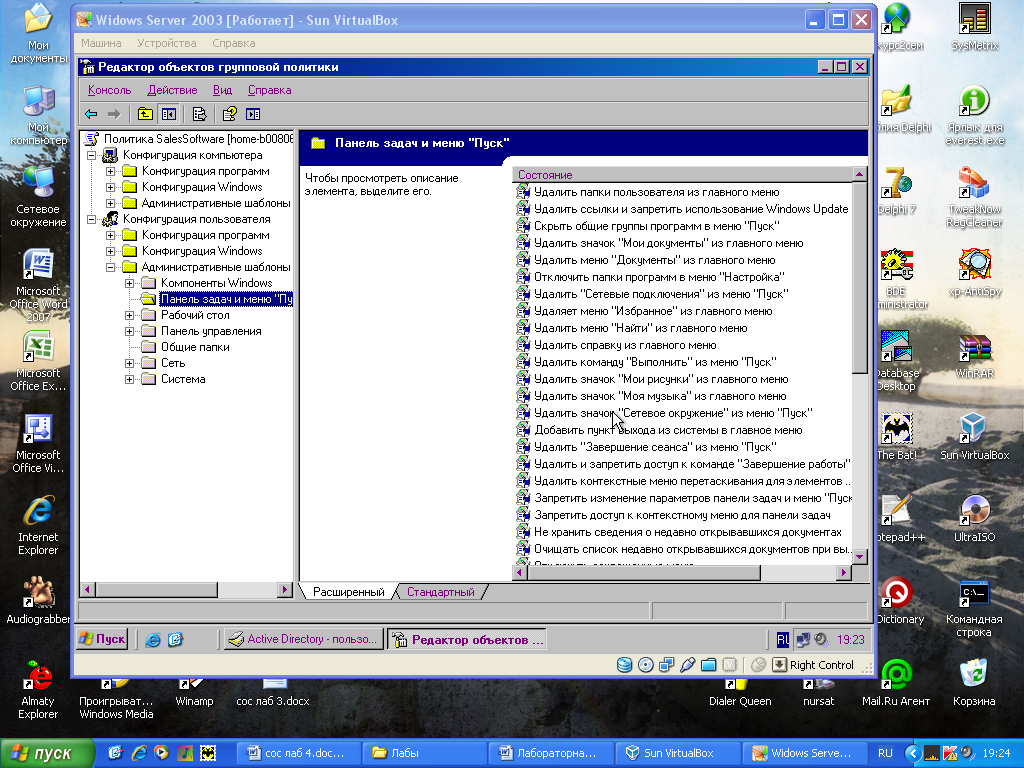The image size is (1024, 768).
Task: Open WinRAR desktop shortcut
Action: coord(974,356)
